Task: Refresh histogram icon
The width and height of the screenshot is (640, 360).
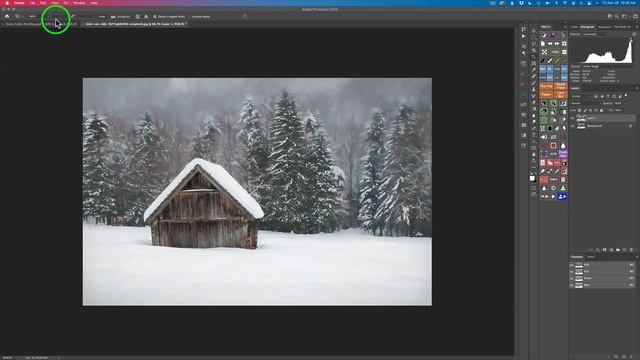Action: [x=634, y=34]
